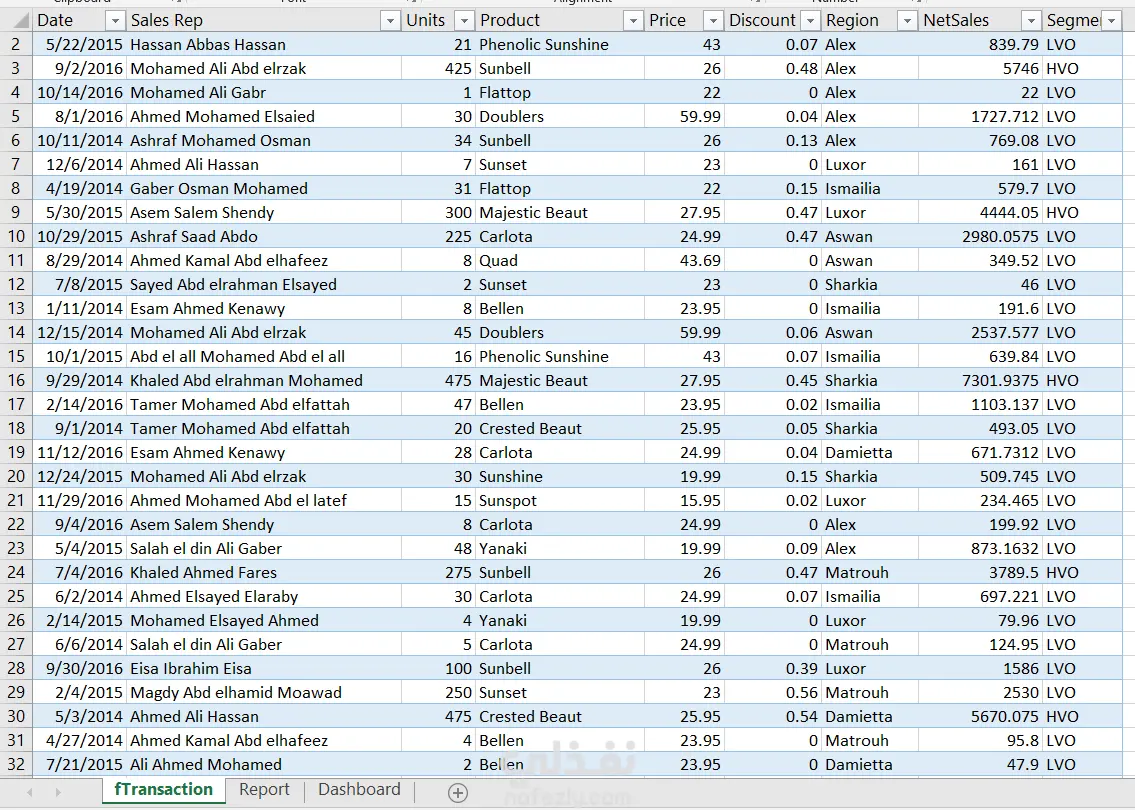The width and height of the screenshot is (1135, 810).
Task: Switch to the Dashboard sheet tab
Action: pos(359,790)
